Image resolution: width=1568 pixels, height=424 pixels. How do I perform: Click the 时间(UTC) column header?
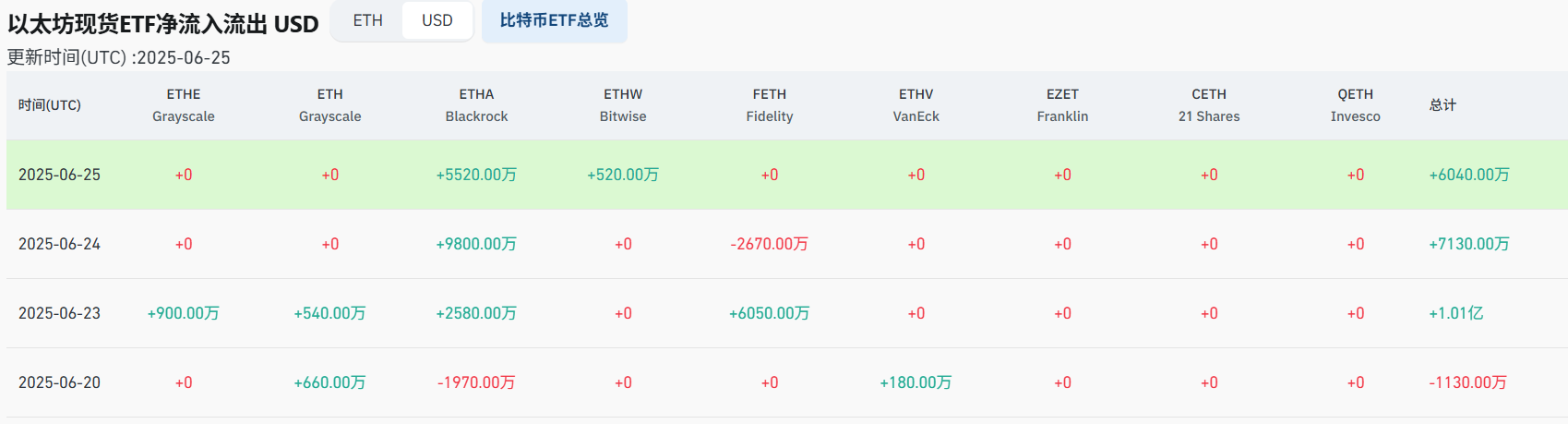pos(50,105)
